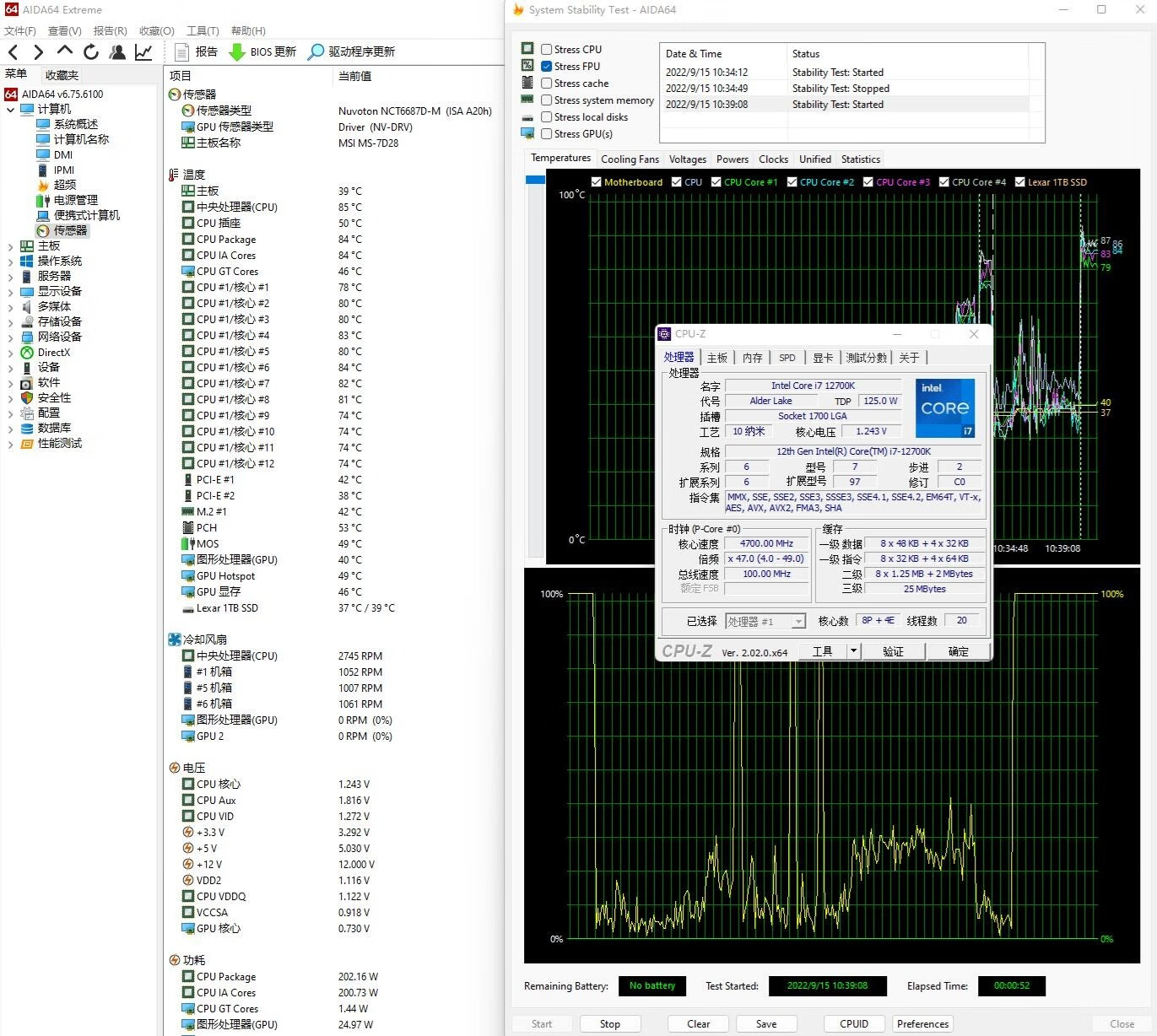Image resolution: width=1157 pixels, height=1036 pixels.
Task: Expand the 主板 tree node
Action: pyautogui.click(x=10, y=246)
